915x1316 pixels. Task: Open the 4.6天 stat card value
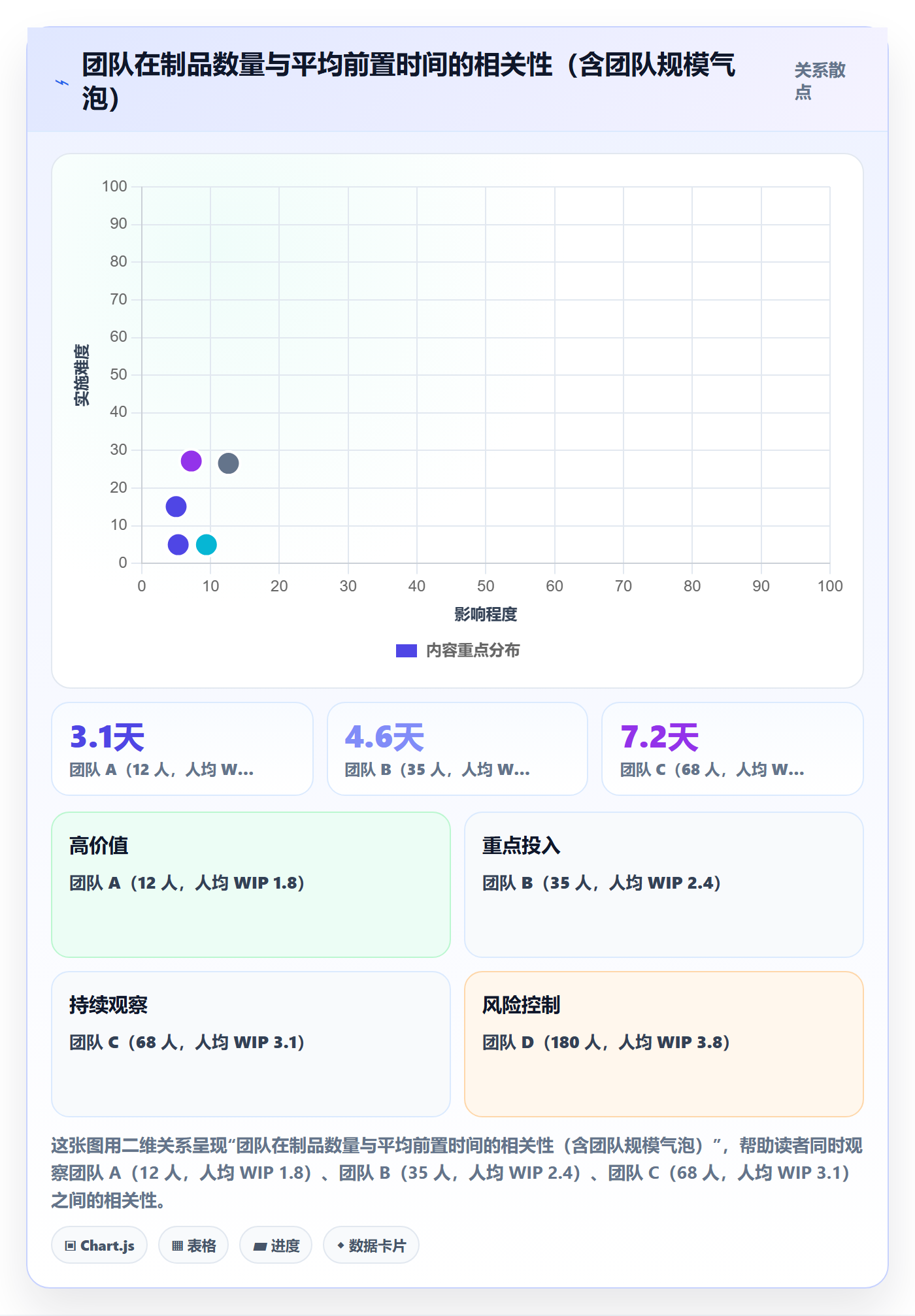click(384, 737)
